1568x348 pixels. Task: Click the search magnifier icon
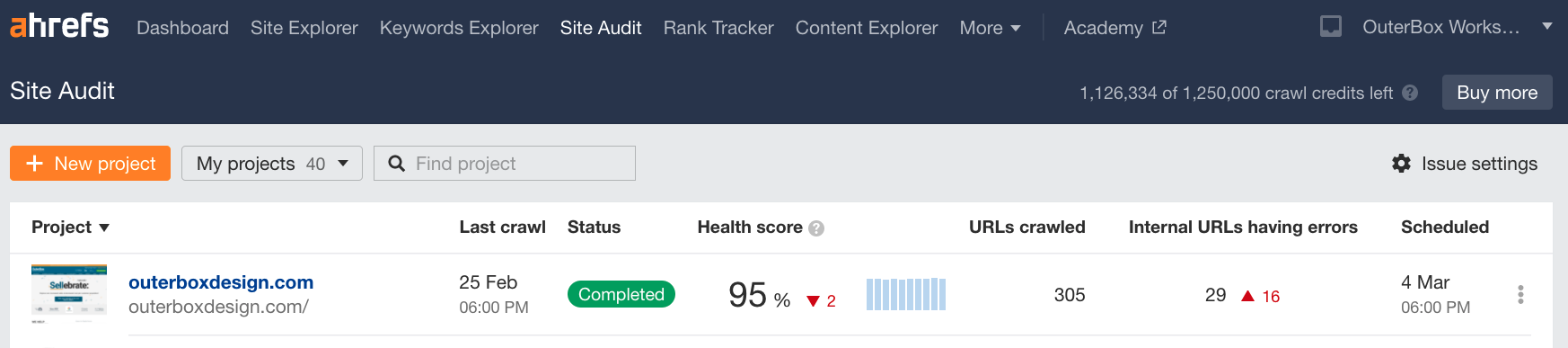click(x=396, y=164)
